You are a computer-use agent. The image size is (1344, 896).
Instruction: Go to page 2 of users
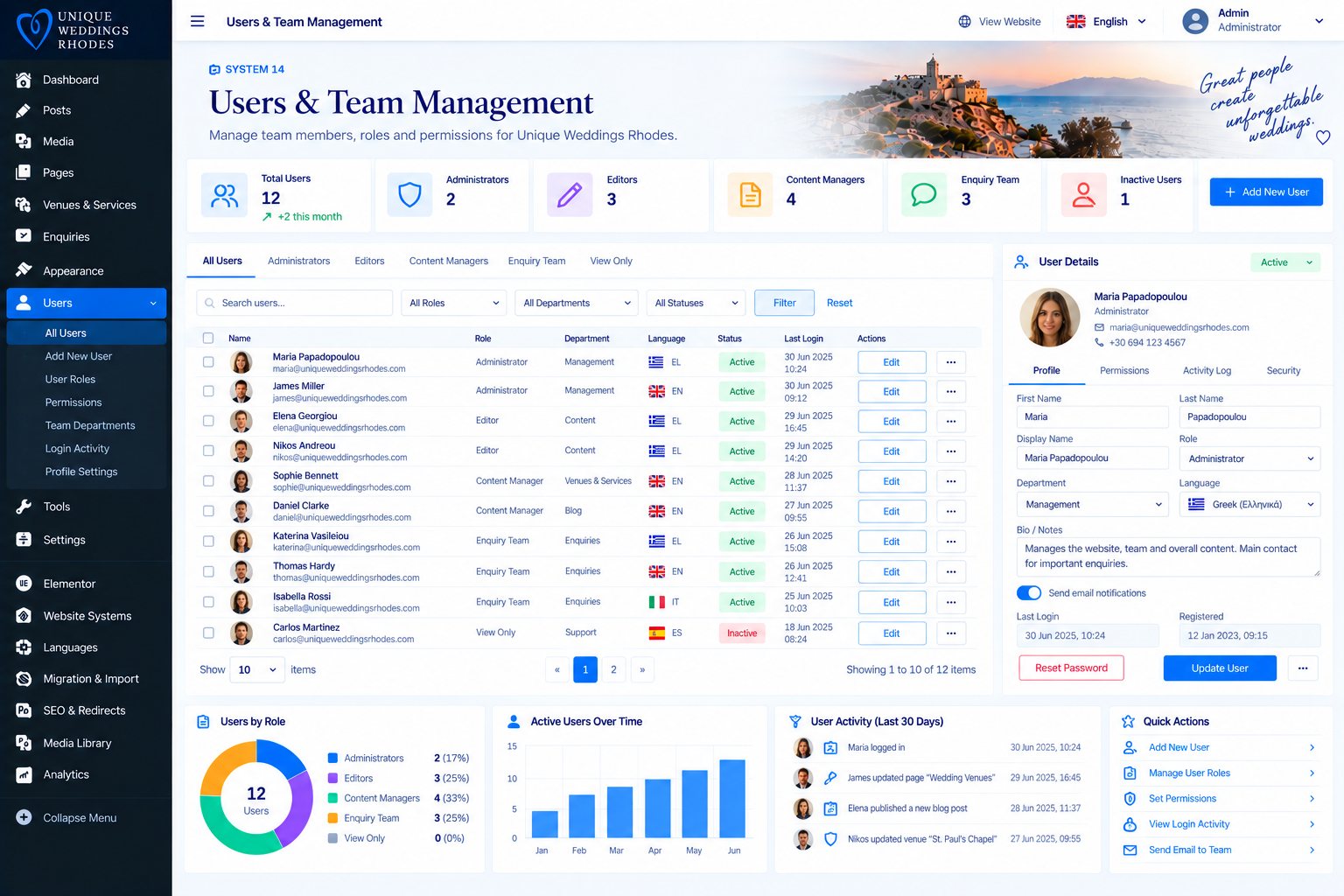click(613, 669)
